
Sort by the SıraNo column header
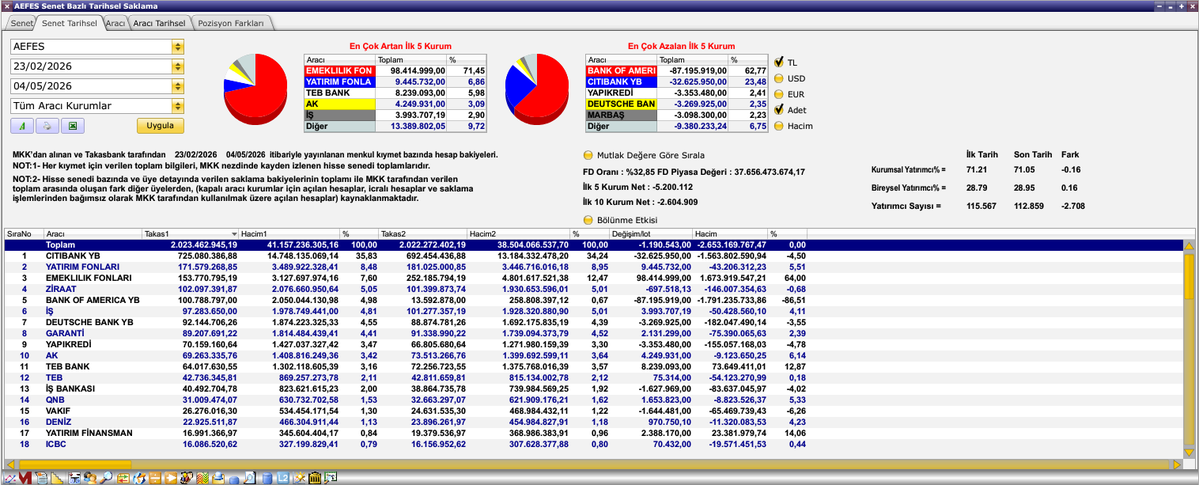pos(24,233)
